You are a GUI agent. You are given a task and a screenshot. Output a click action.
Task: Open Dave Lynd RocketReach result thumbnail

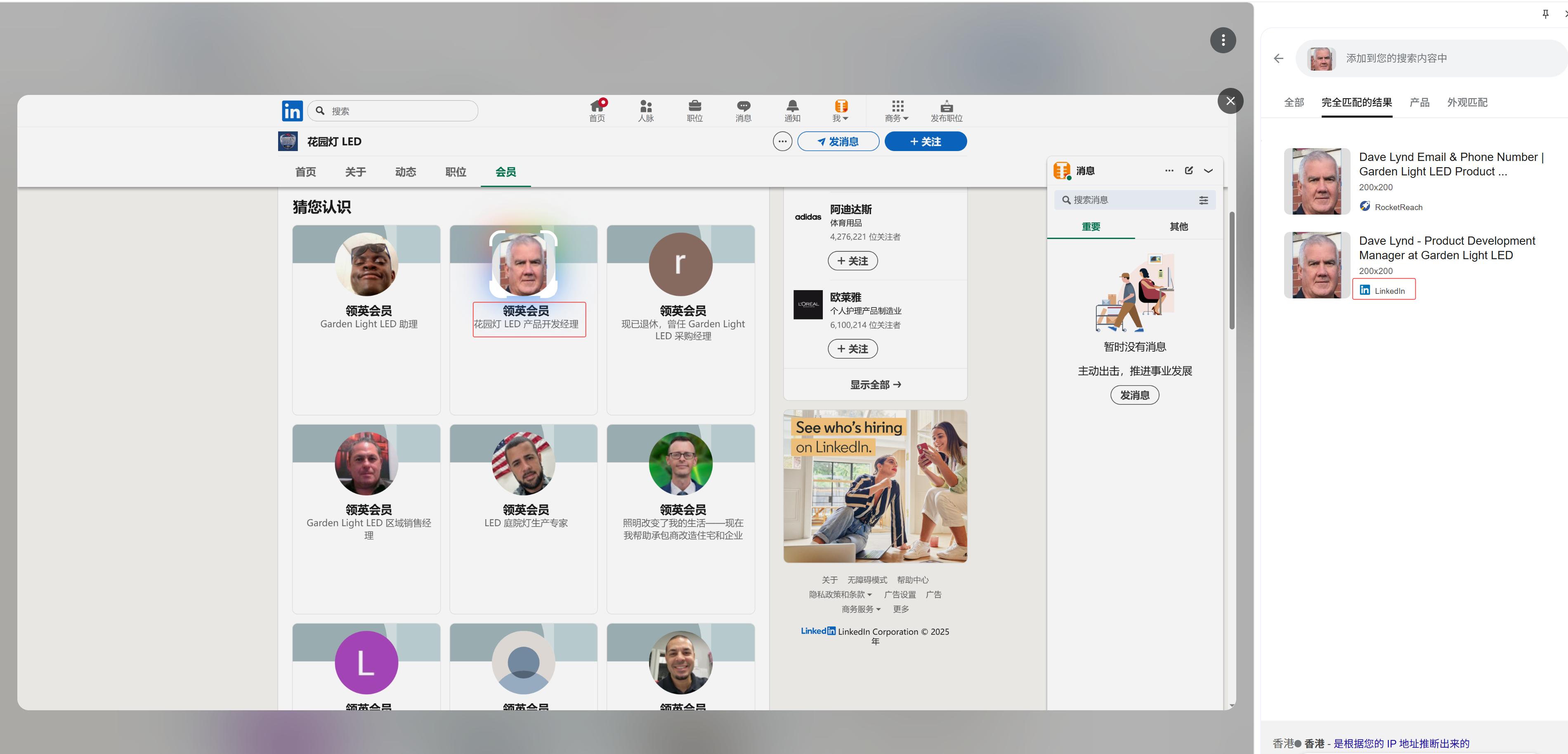[x=1317, y=181]
